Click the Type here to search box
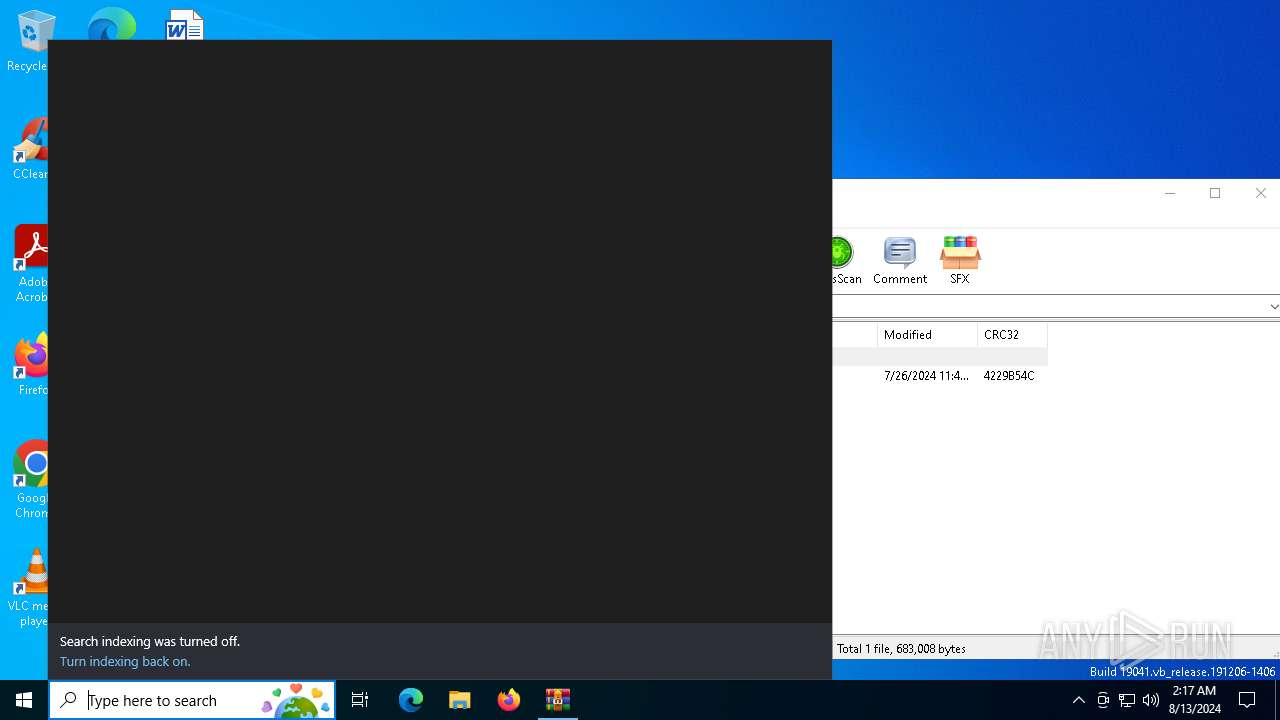Screen dimensions: 1280x720 pos(192,700)
